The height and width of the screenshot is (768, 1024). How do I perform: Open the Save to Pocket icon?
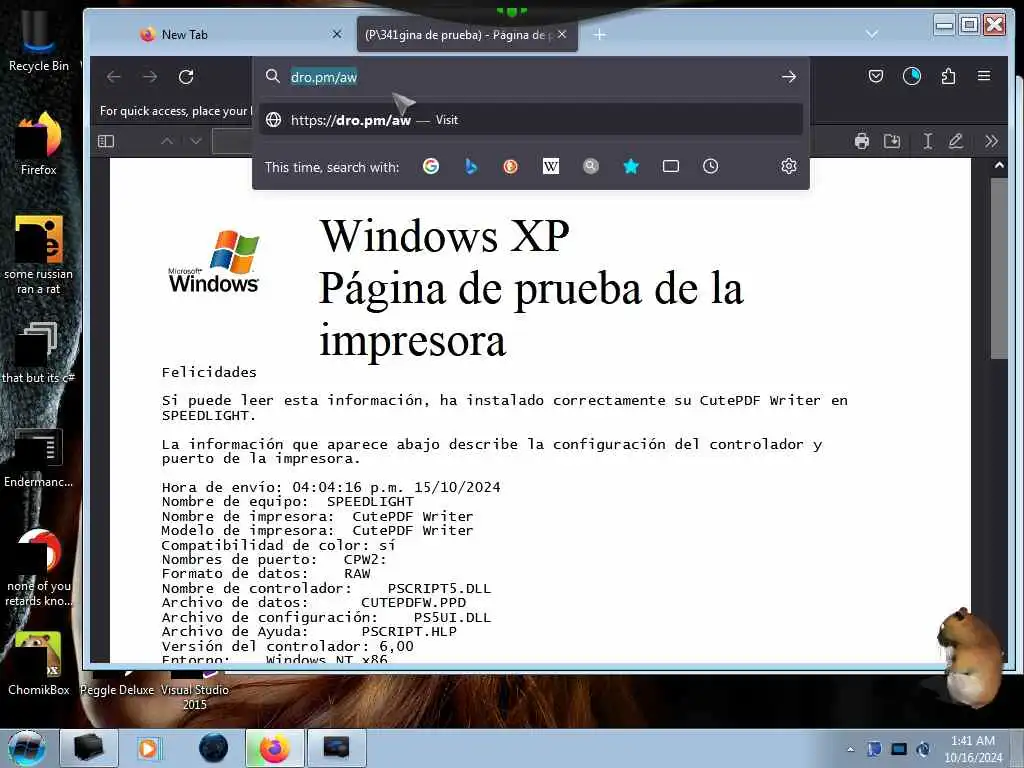pos(876,76)
